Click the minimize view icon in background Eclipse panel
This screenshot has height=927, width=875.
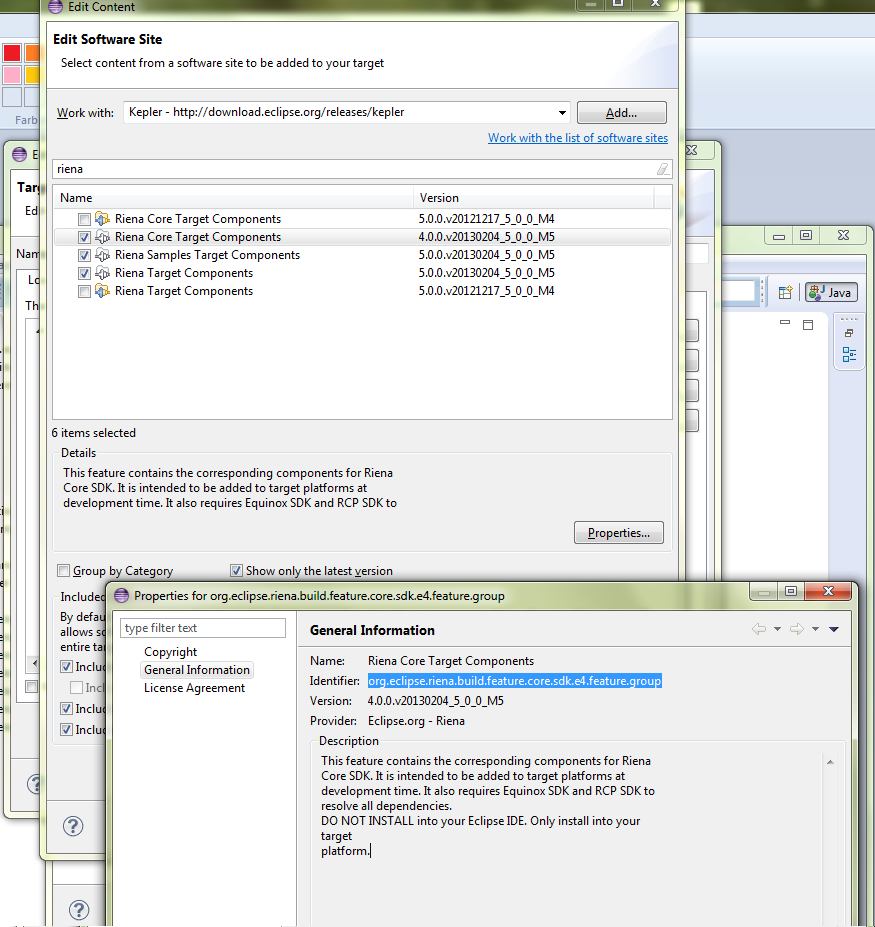(x=785, y=323)
